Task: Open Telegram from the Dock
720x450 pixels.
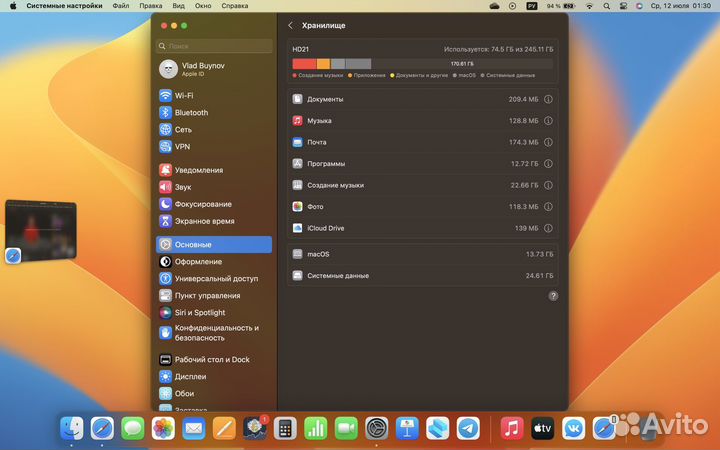Action: point(467,428)
